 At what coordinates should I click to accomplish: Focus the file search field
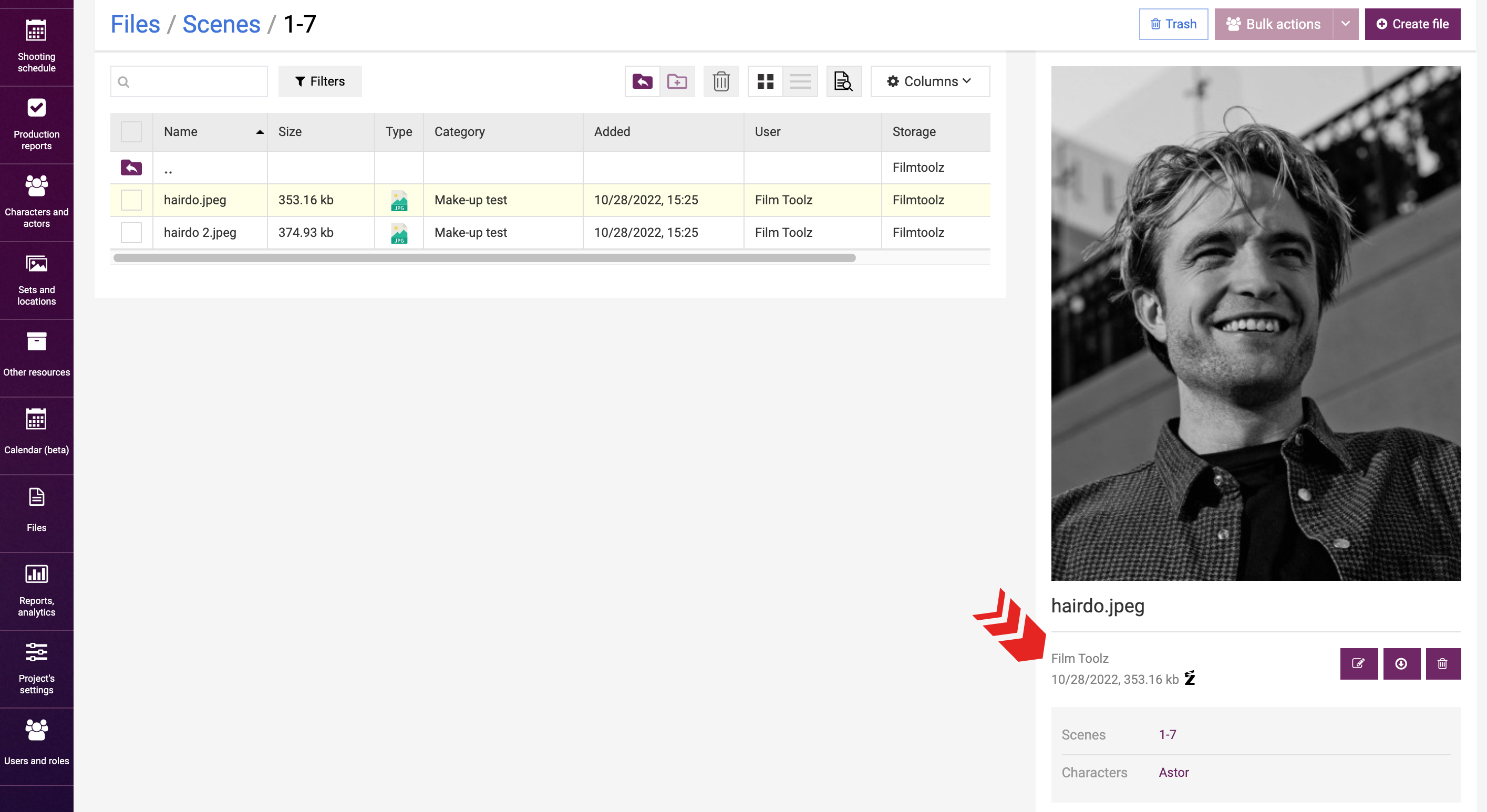(189, 81)
